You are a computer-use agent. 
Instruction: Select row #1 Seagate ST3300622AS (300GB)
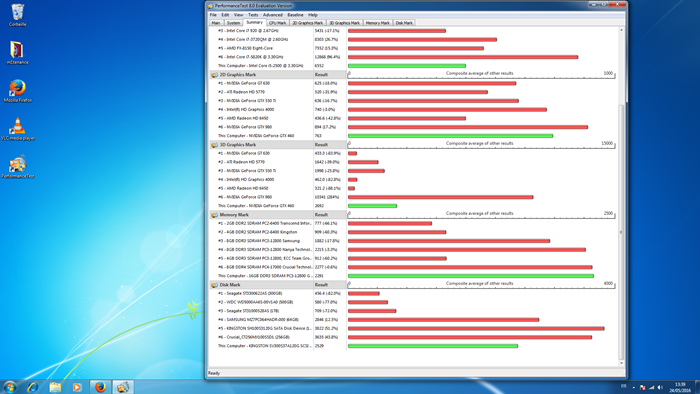(412, 294)
